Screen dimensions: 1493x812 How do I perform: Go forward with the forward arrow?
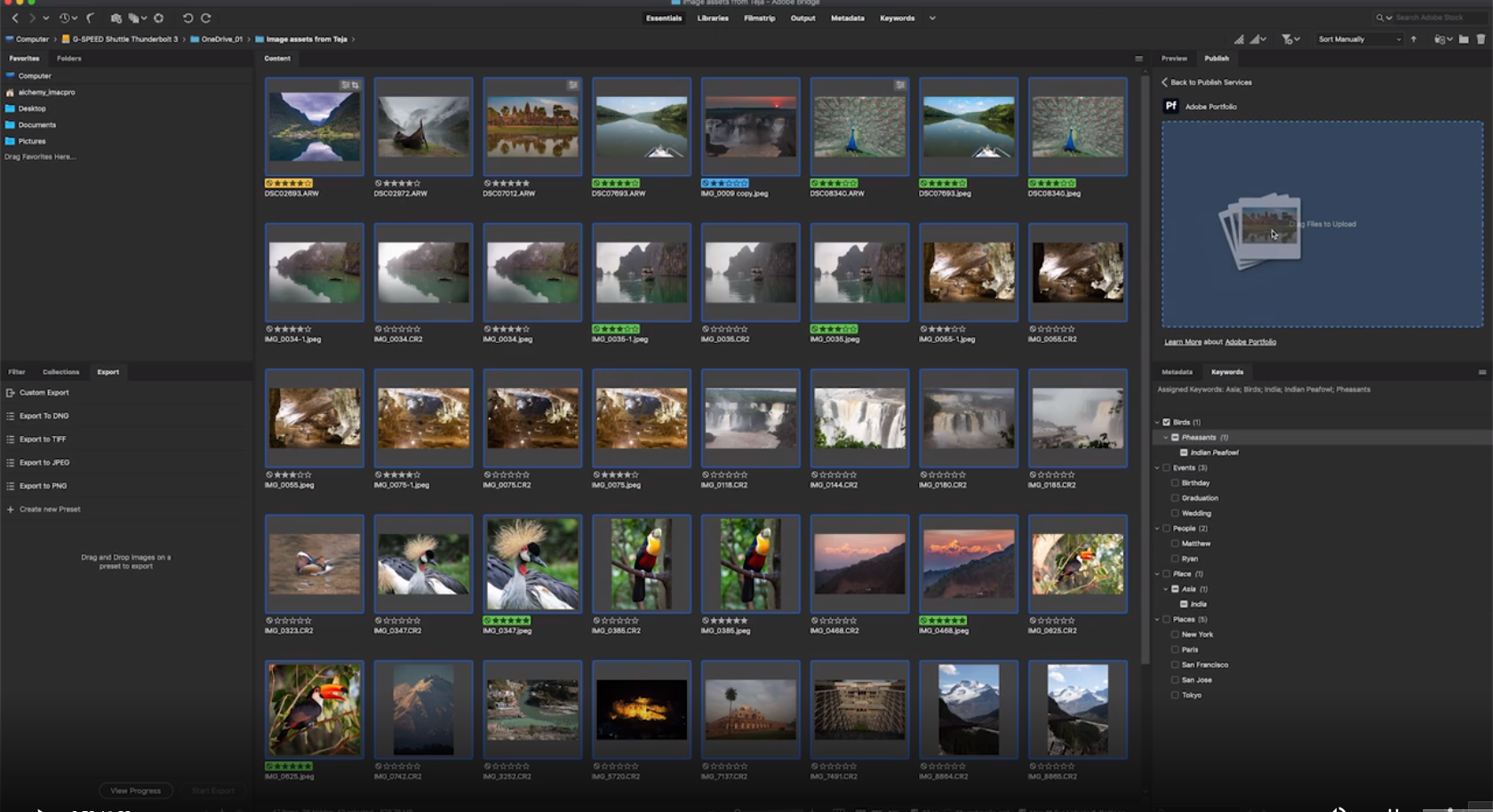point(32,18)
